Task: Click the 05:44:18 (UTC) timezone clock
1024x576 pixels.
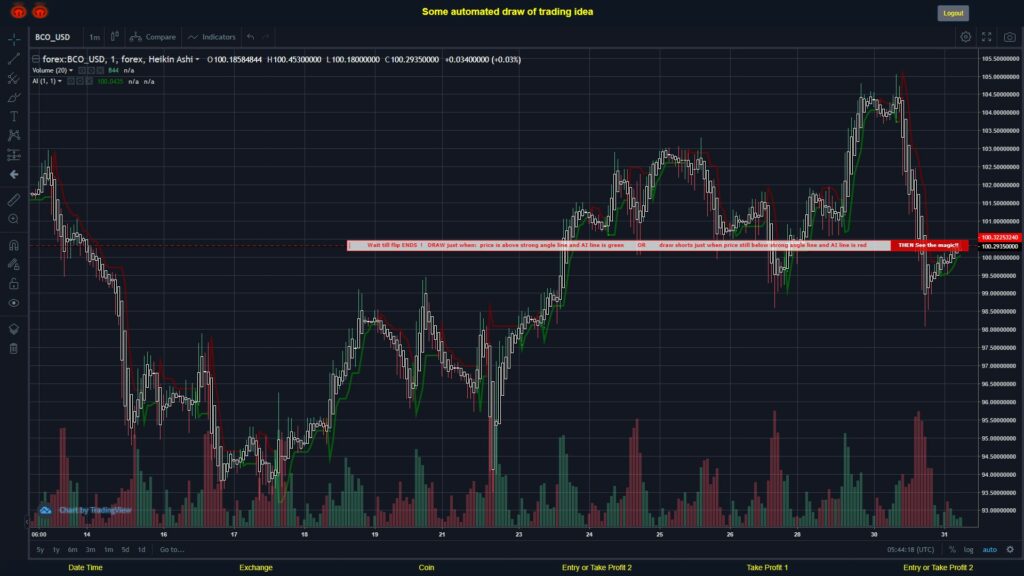Action: [910, 550]
